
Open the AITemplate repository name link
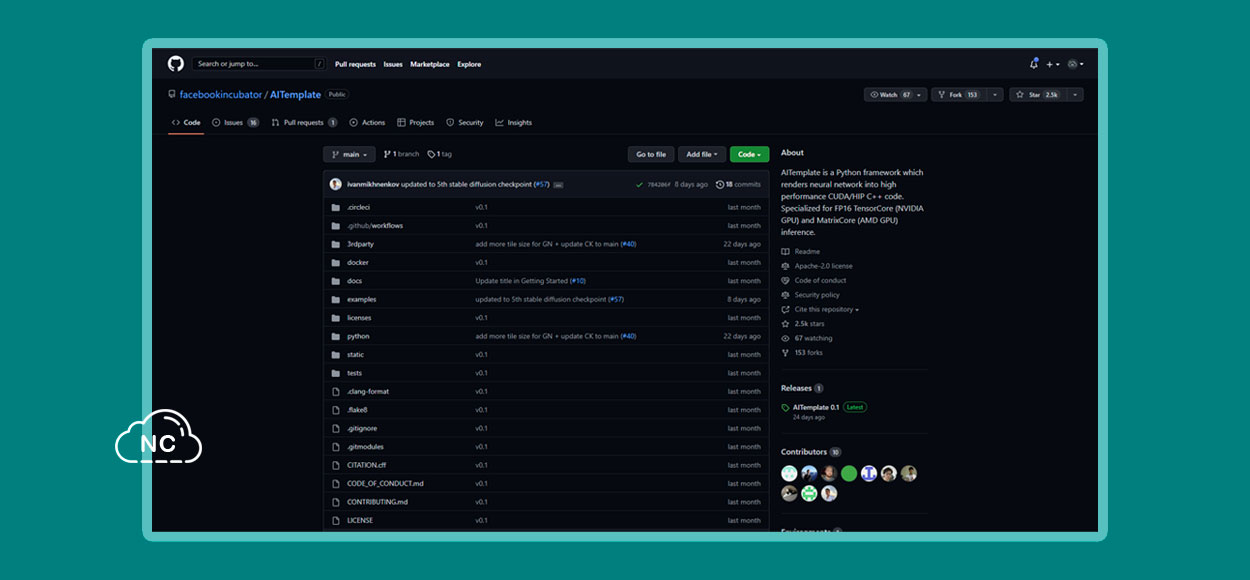coord(295,95)
